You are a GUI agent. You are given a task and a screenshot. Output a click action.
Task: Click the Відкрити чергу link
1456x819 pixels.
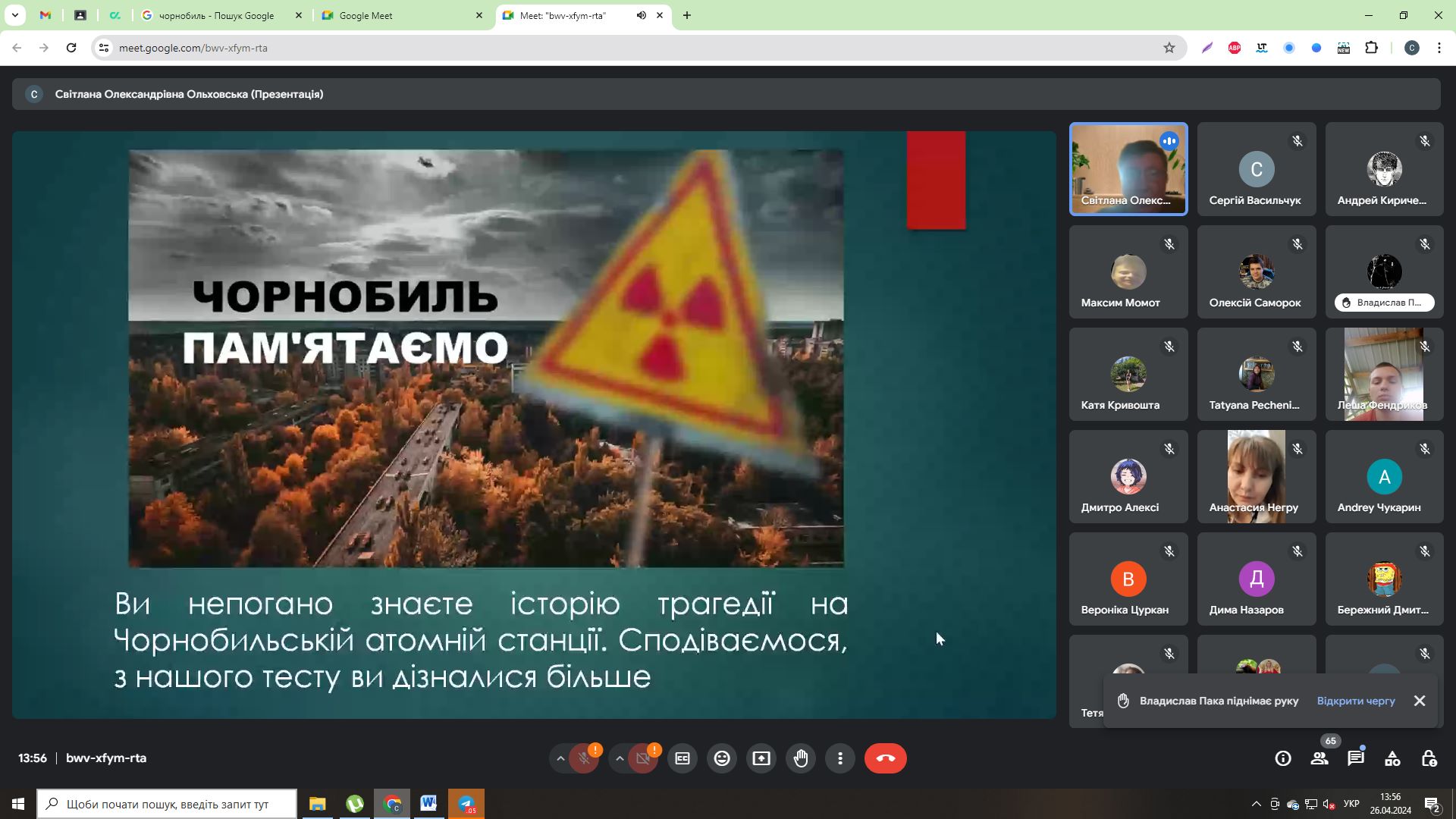pyautogui.click(x=1356, y=701)
